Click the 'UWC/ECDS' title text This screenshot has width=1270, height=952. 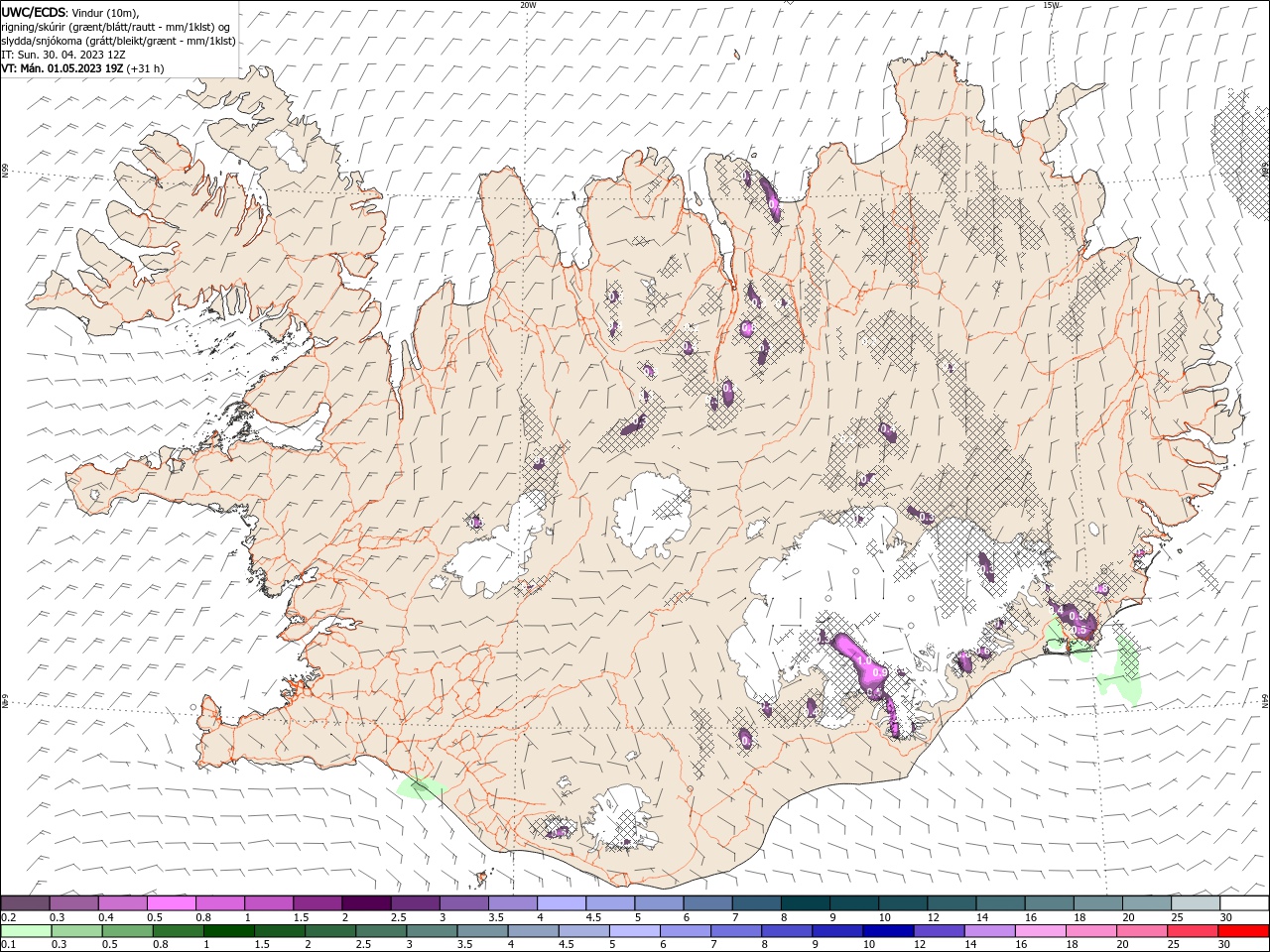pyautogui.click(x=34, y=12)
